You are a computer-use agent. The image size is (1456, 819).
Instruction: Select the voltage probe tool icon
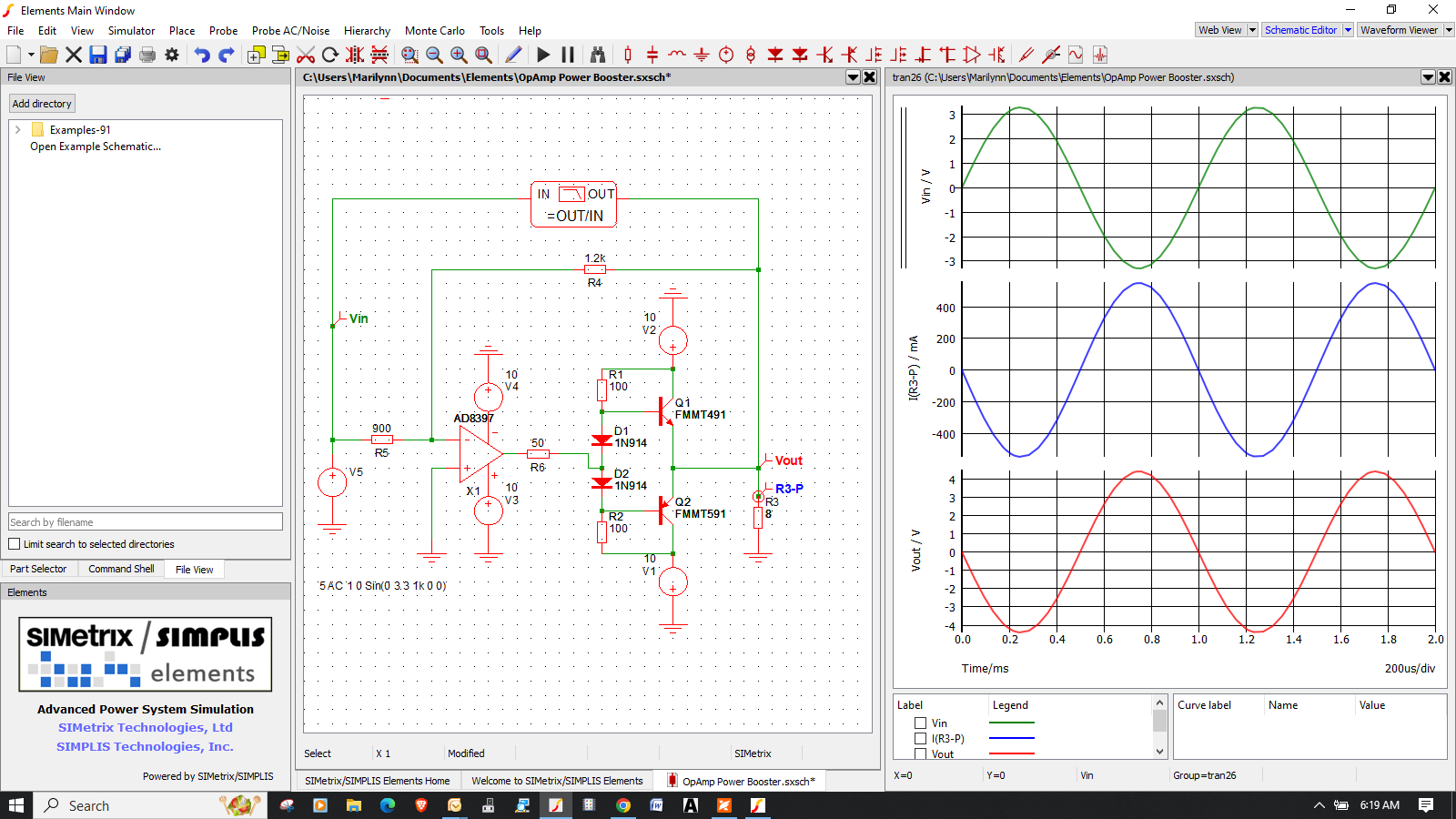(x=1026, y=55)
